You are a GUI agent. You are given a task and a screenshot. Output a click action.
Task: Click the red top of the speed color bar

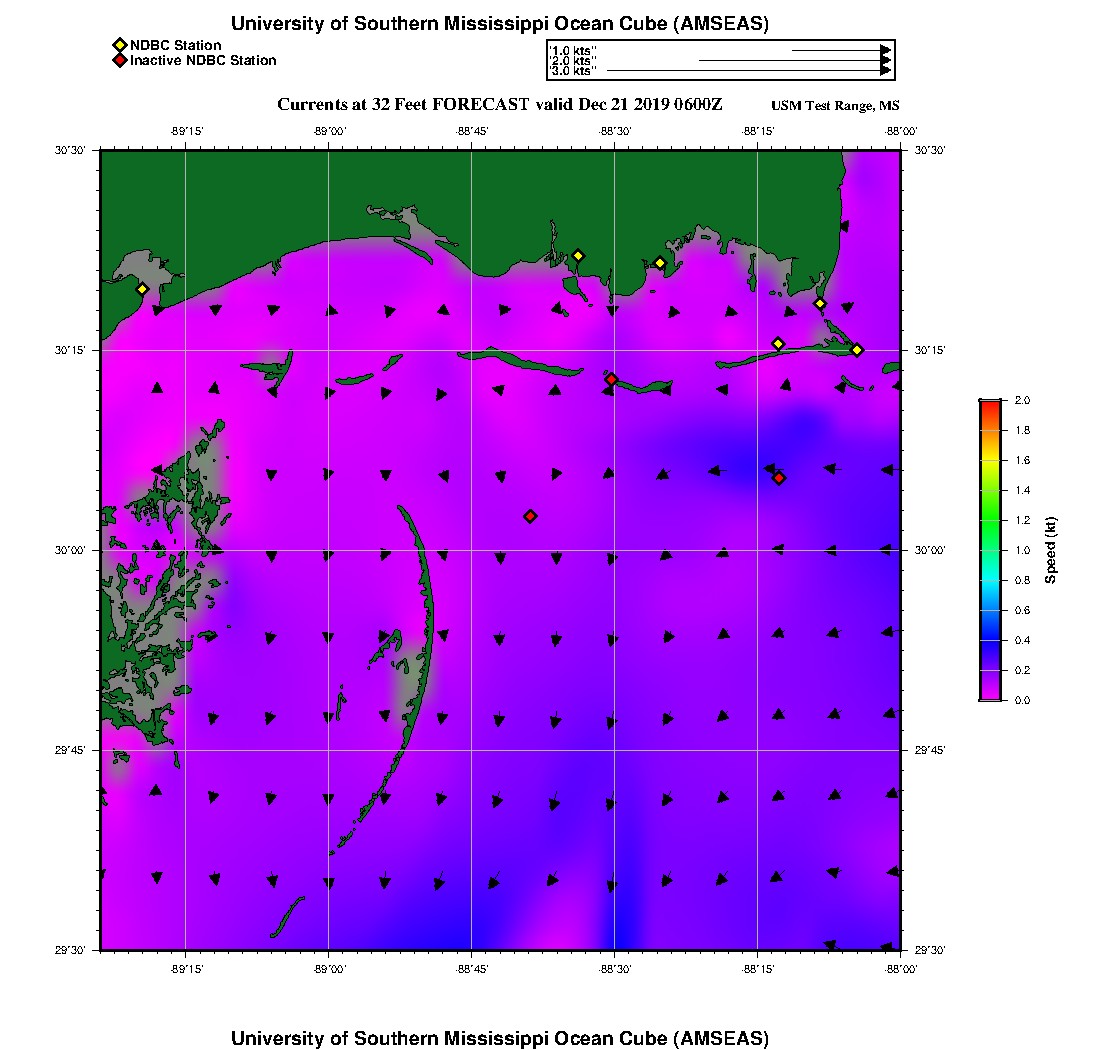[x=990, y=405]
